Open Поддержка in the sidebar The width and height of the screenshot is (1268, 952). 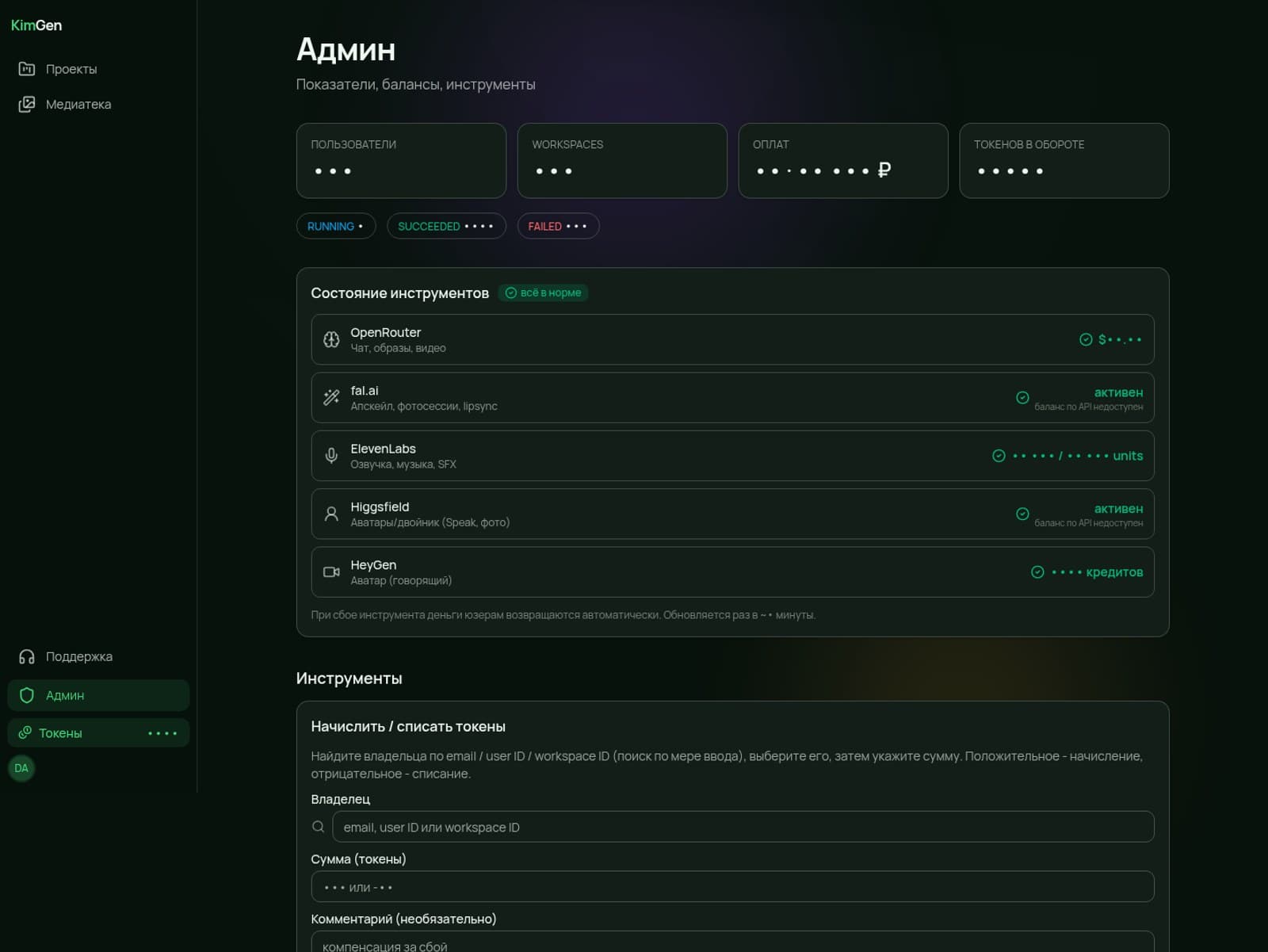coord(98,656)
